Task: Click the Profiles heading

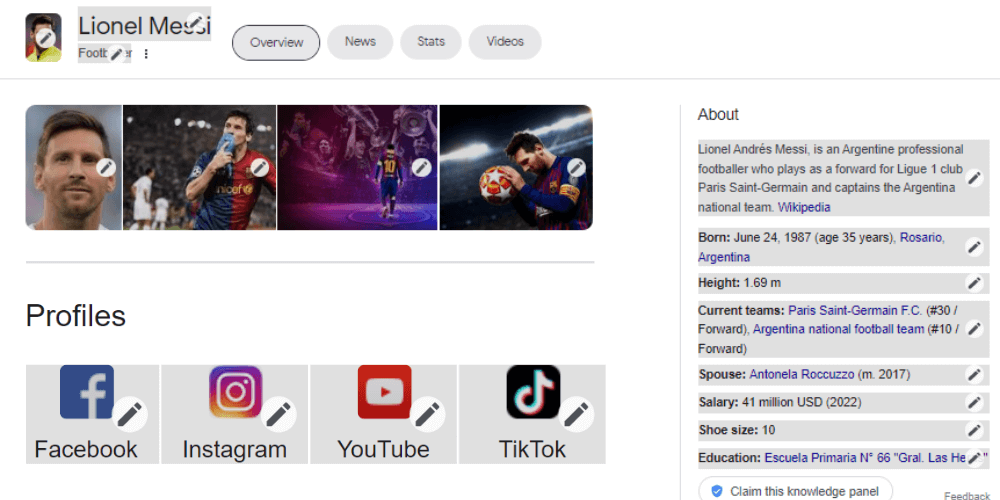Action: point(76,315)
